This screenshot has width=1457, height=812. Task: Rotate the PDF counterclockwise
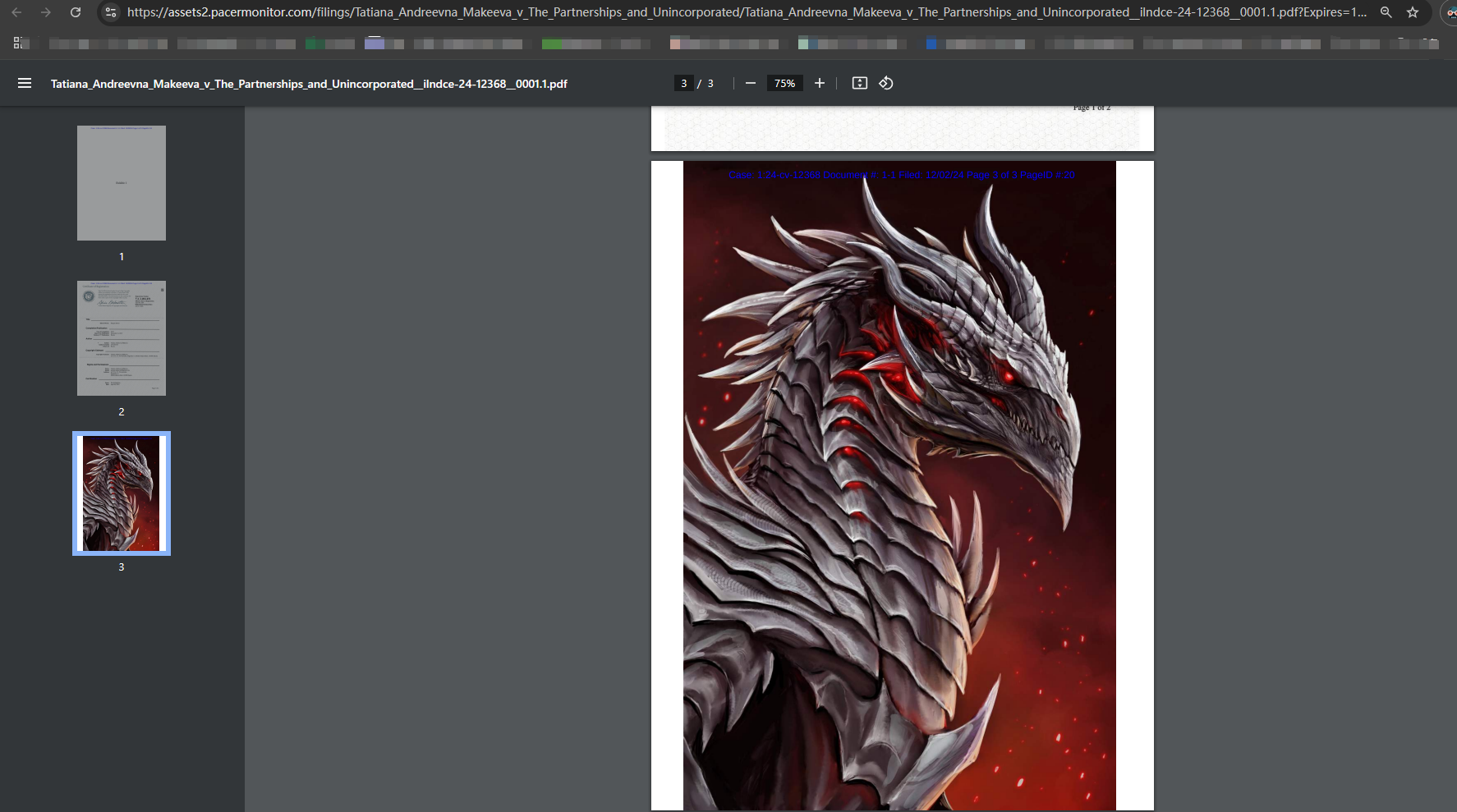coord(885,83)
